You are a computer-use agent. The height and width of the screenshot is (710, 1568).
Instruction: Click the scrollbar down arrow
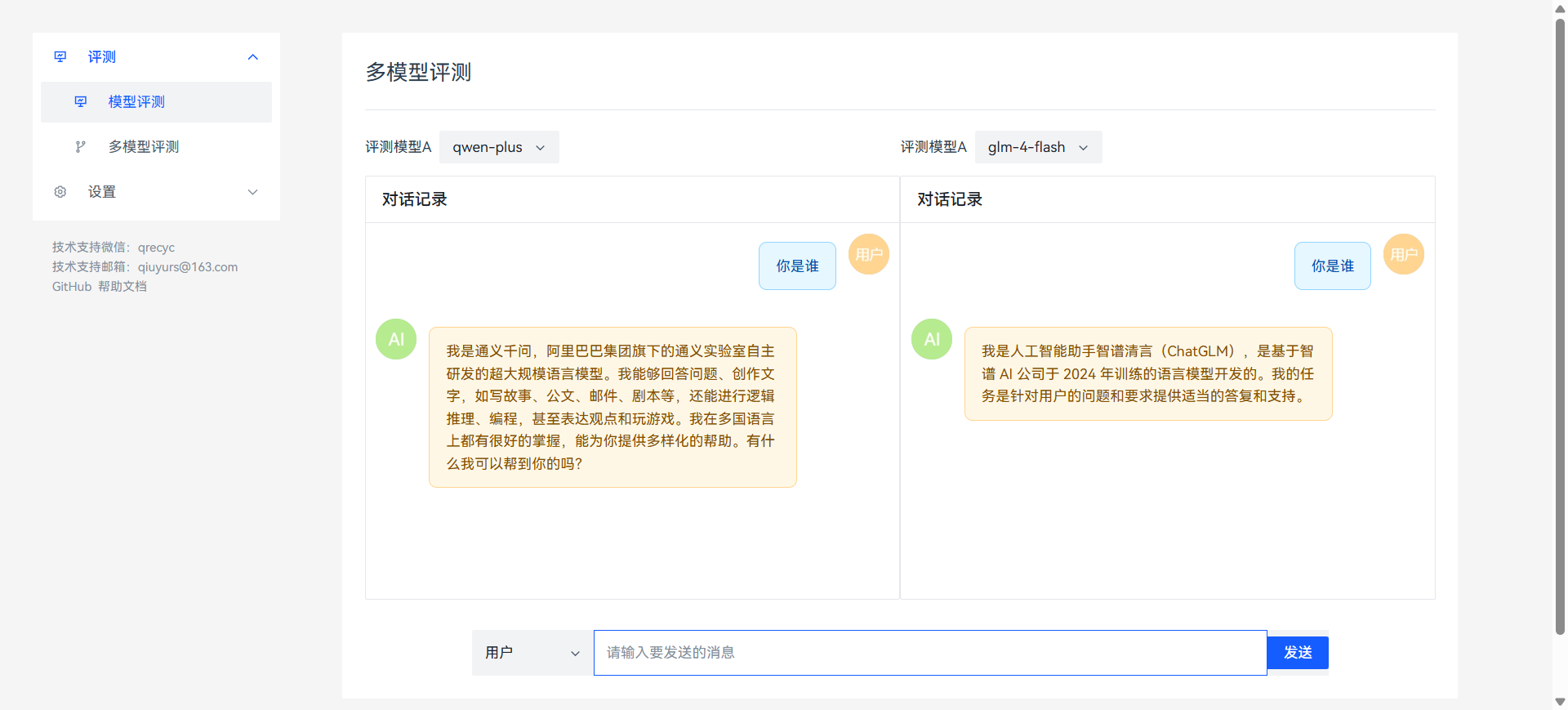click(1560, 702)
